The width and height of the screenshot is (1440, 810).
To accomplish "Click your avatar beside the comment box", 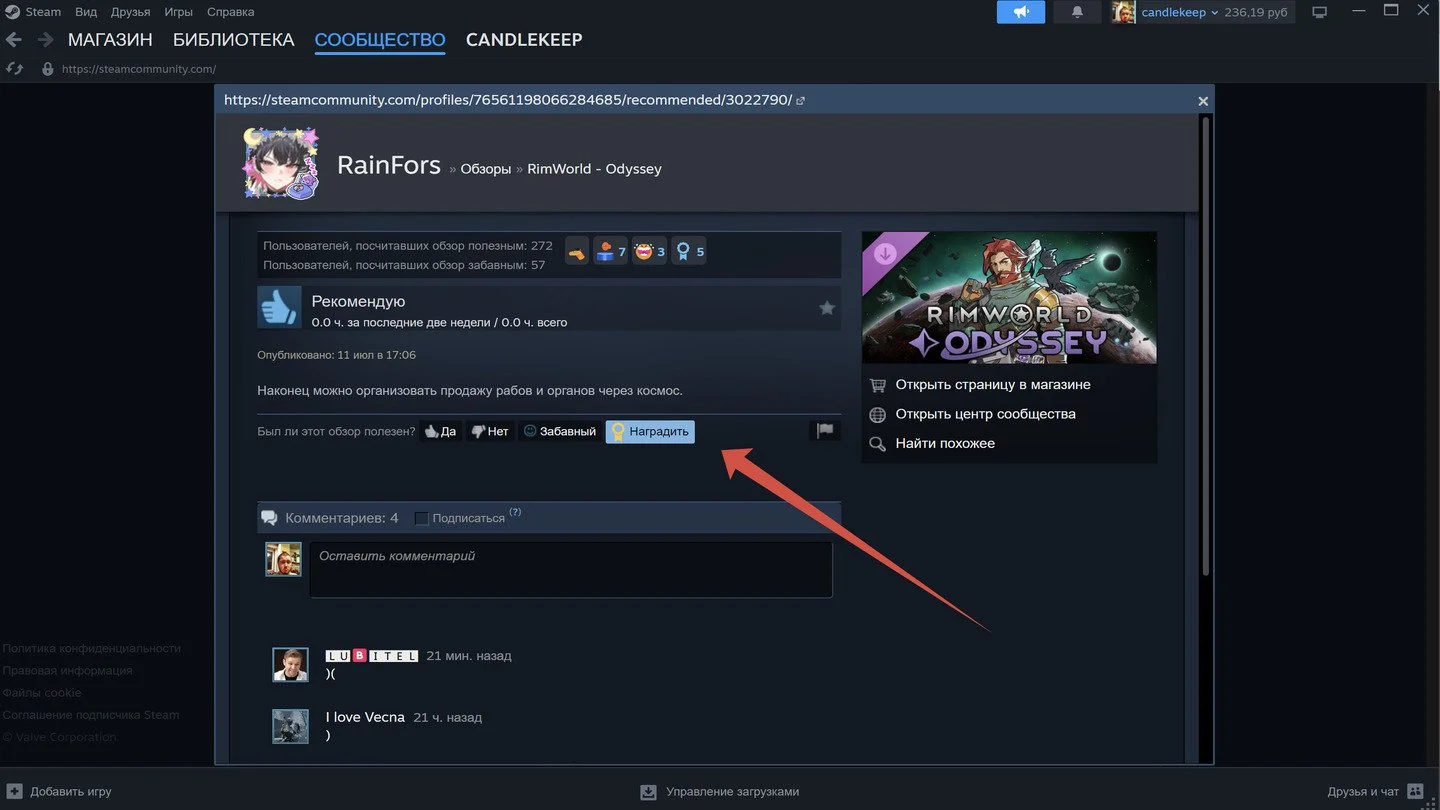I will tap(283, 559).
